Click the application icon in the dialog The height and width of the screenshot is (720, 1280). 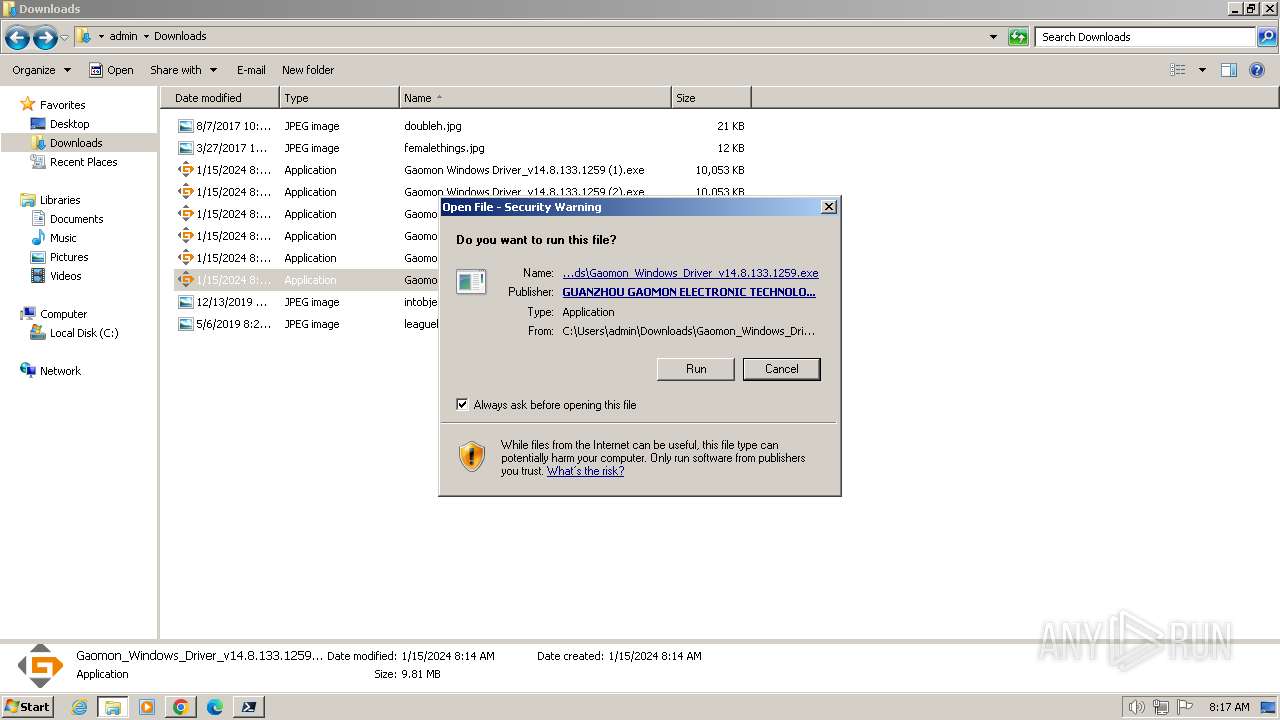(471, 282)
